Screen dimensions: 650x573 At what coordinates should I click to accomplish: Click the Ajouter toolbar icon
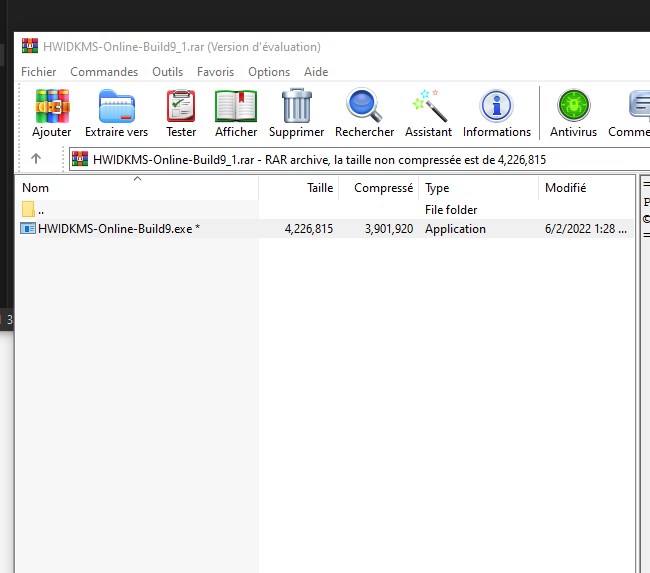[52, 106]
